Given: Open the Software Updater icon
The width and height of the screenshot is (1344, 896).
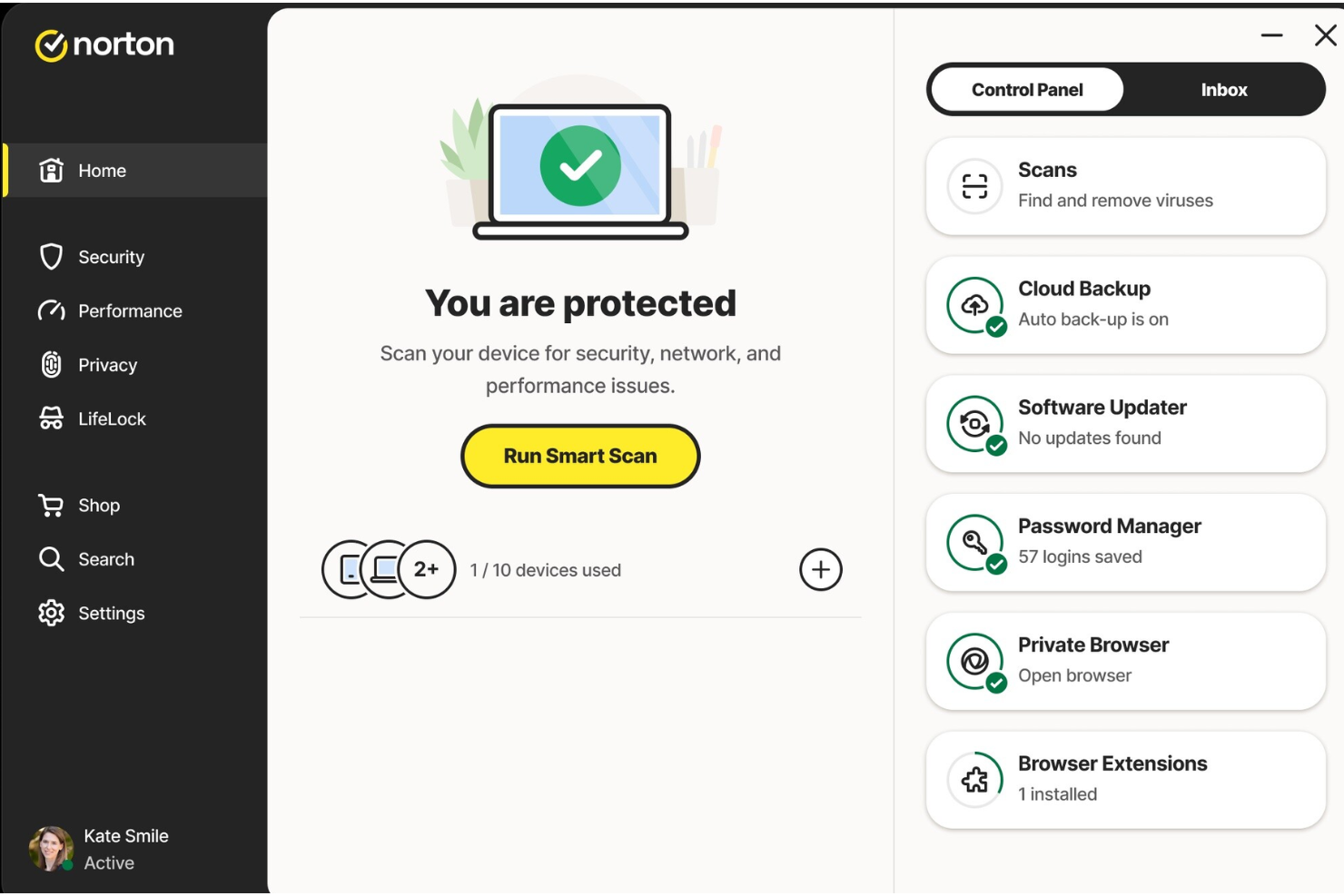Looking at the screenshot, I should click(975, 422).
